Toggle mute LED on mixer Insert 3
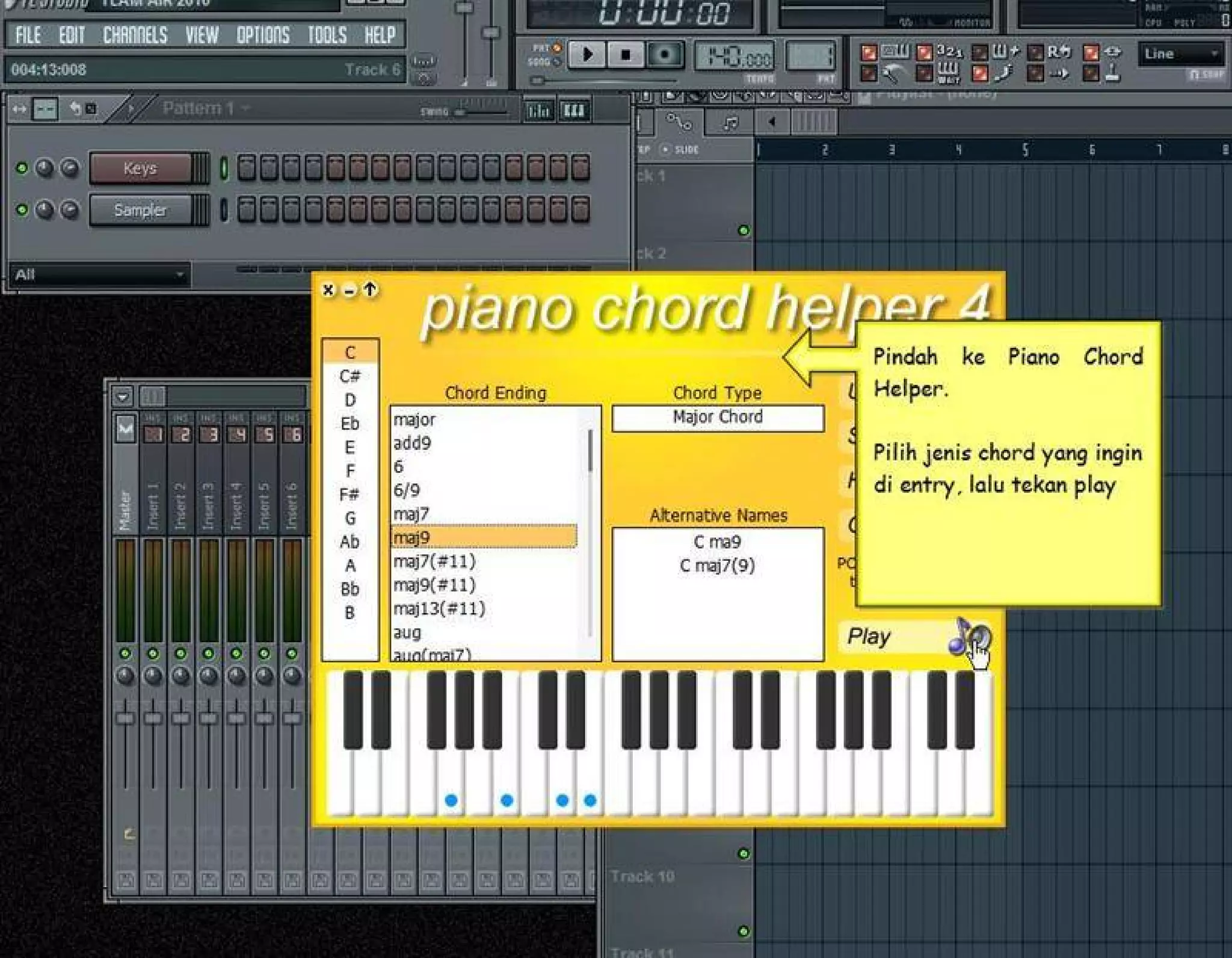This screenshot has width=1232, height=958. tap(209, 654)
